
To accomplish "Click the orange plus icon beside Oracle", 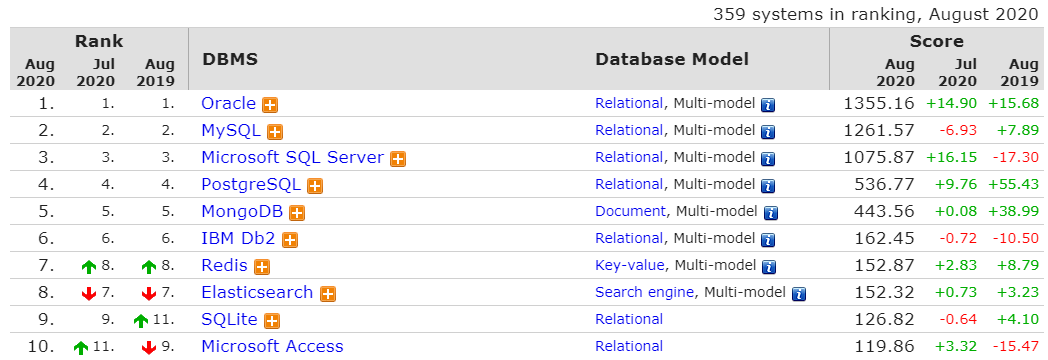I will 270,105.
